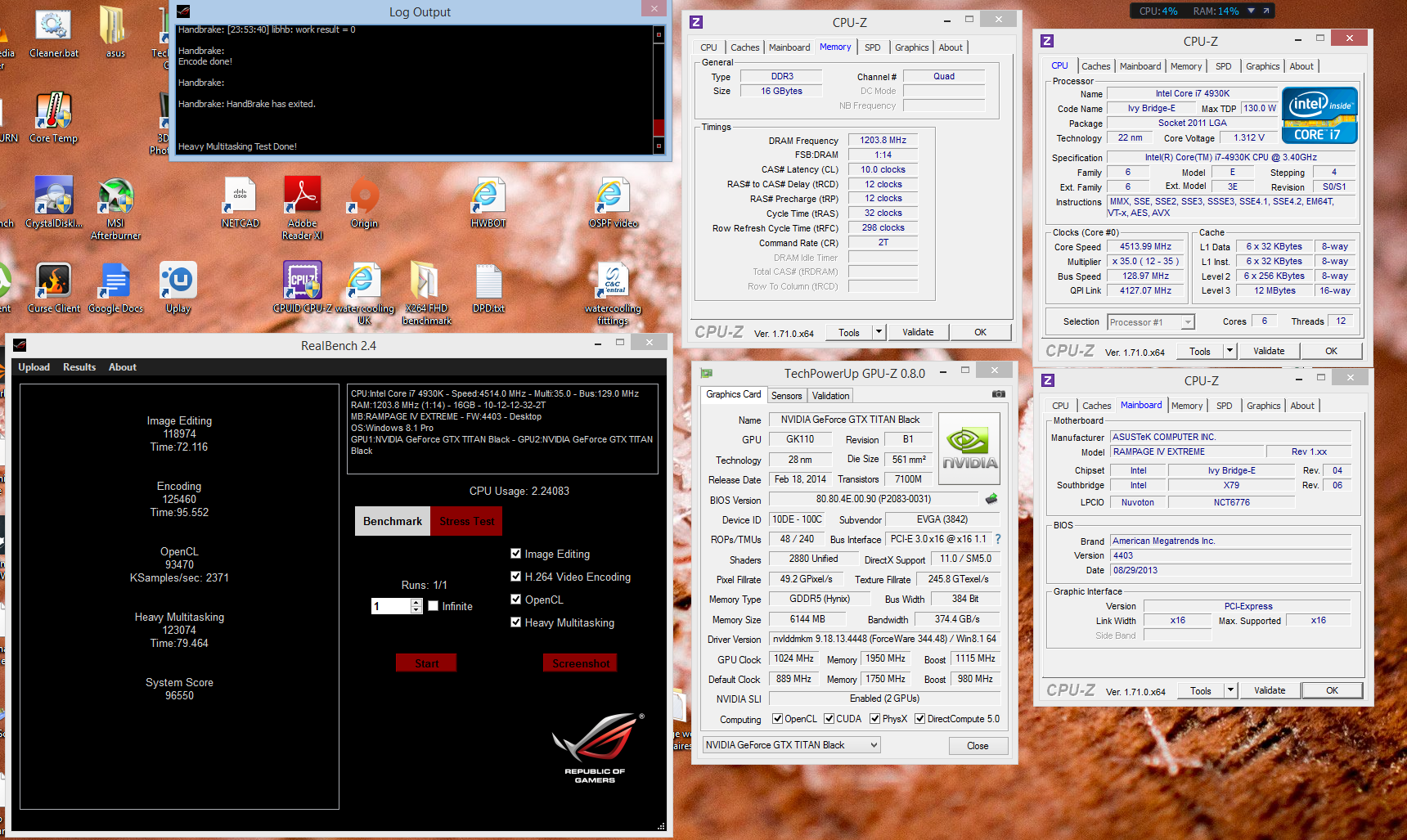
Task: Toggle the OpenCL benchmark checkbox in RealBench
Action: [515, 600]
